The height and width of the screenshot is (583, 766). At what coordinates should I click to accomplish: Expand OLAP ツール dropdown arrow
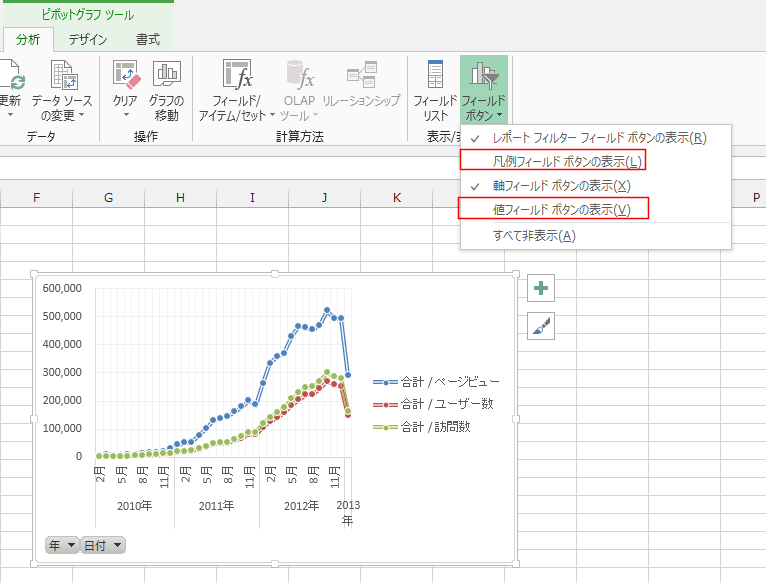click(316, 116)
